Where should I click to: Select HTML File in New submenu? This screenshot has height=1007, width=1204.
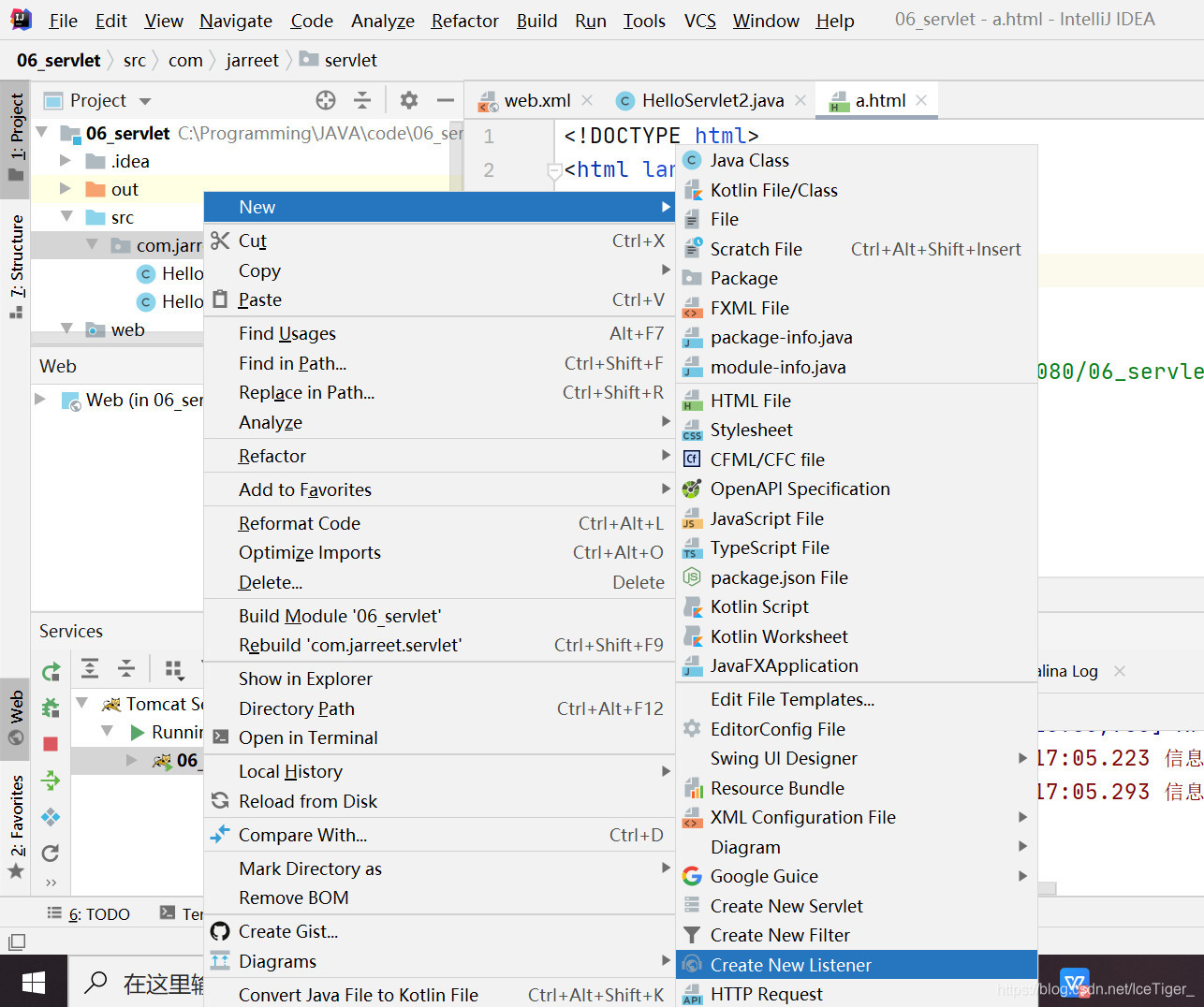[857, 401]
